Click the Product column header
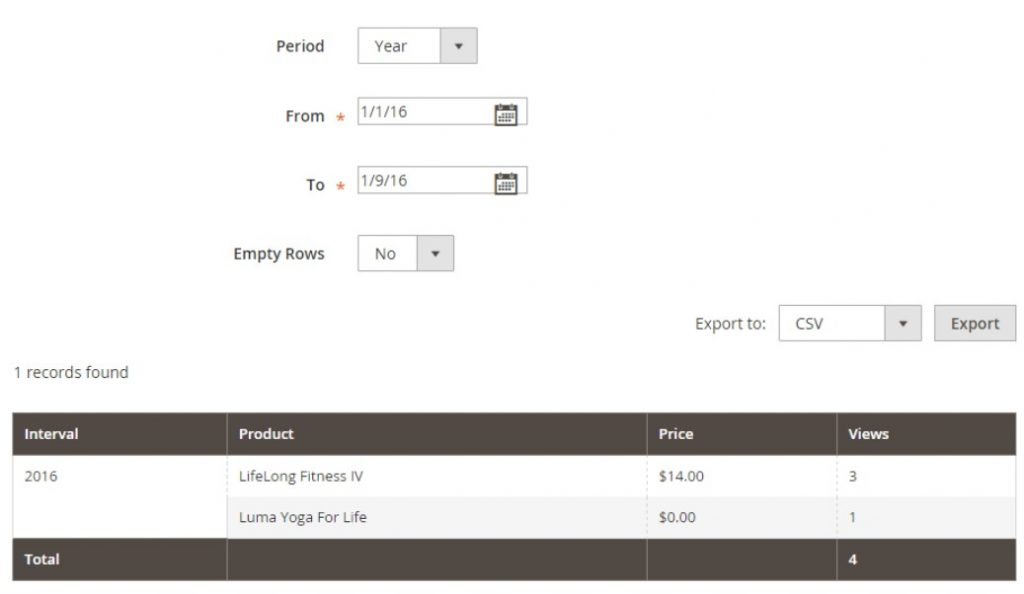Viewport: 1024px width, 594px height. coord(265,433)
